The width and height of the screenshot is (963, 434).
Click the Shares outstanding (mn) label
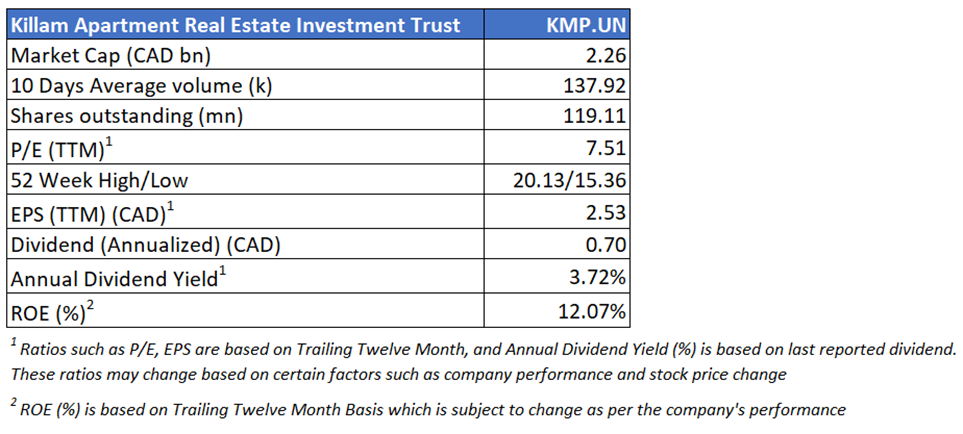126,116
